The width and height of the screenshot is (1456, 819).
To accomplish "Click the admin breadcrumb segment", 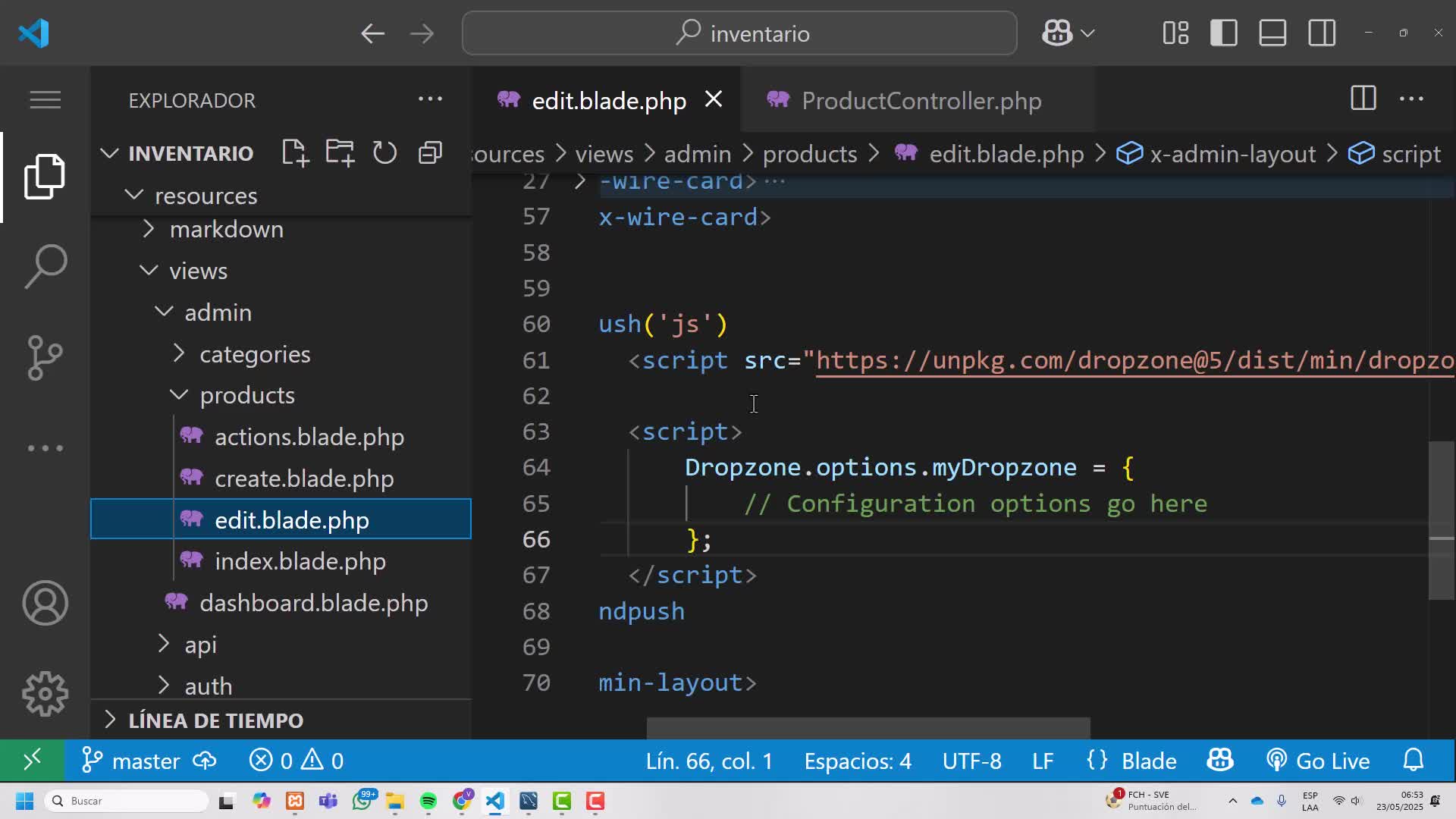I will [698, 154].
